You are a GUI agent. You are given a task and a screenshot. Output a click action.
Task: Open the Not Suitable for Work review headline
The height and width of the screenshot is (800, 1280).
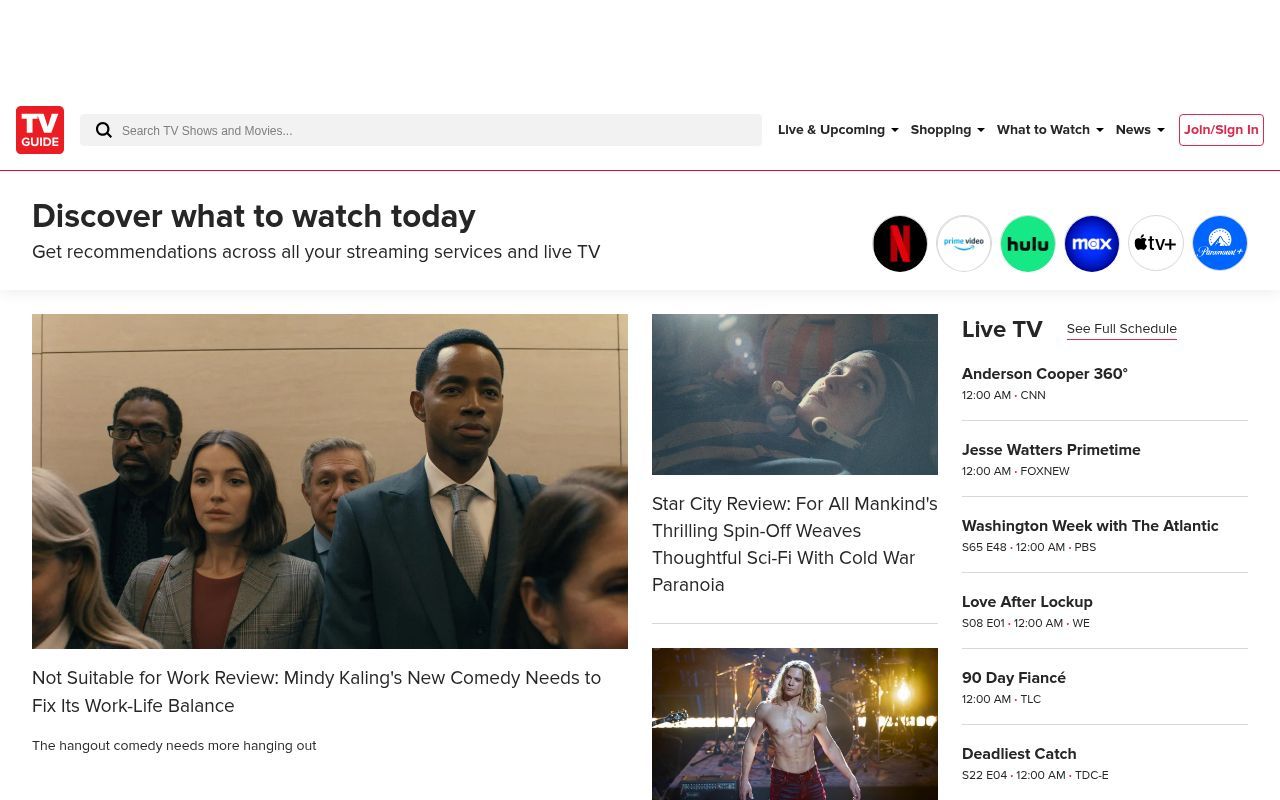(x=317, y=692)
